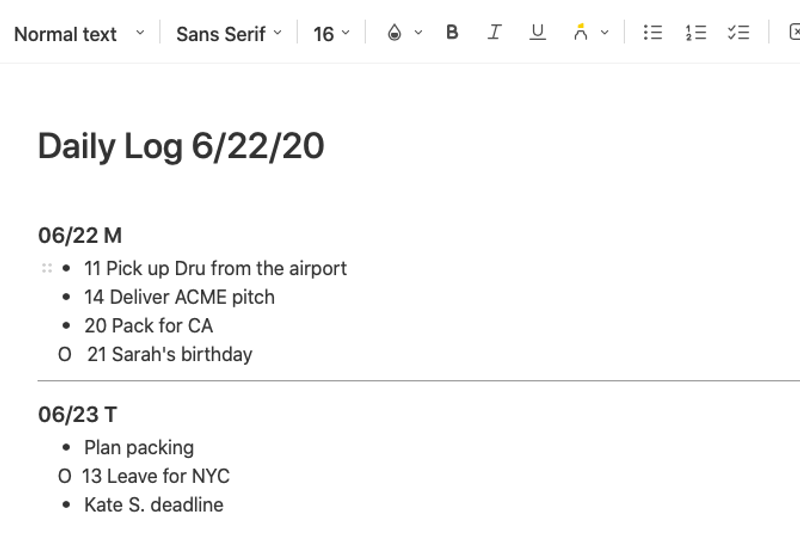This screenshot has height=537, width=800.
Task: Open the font size 16 dropdown
Action: point(331,34)
